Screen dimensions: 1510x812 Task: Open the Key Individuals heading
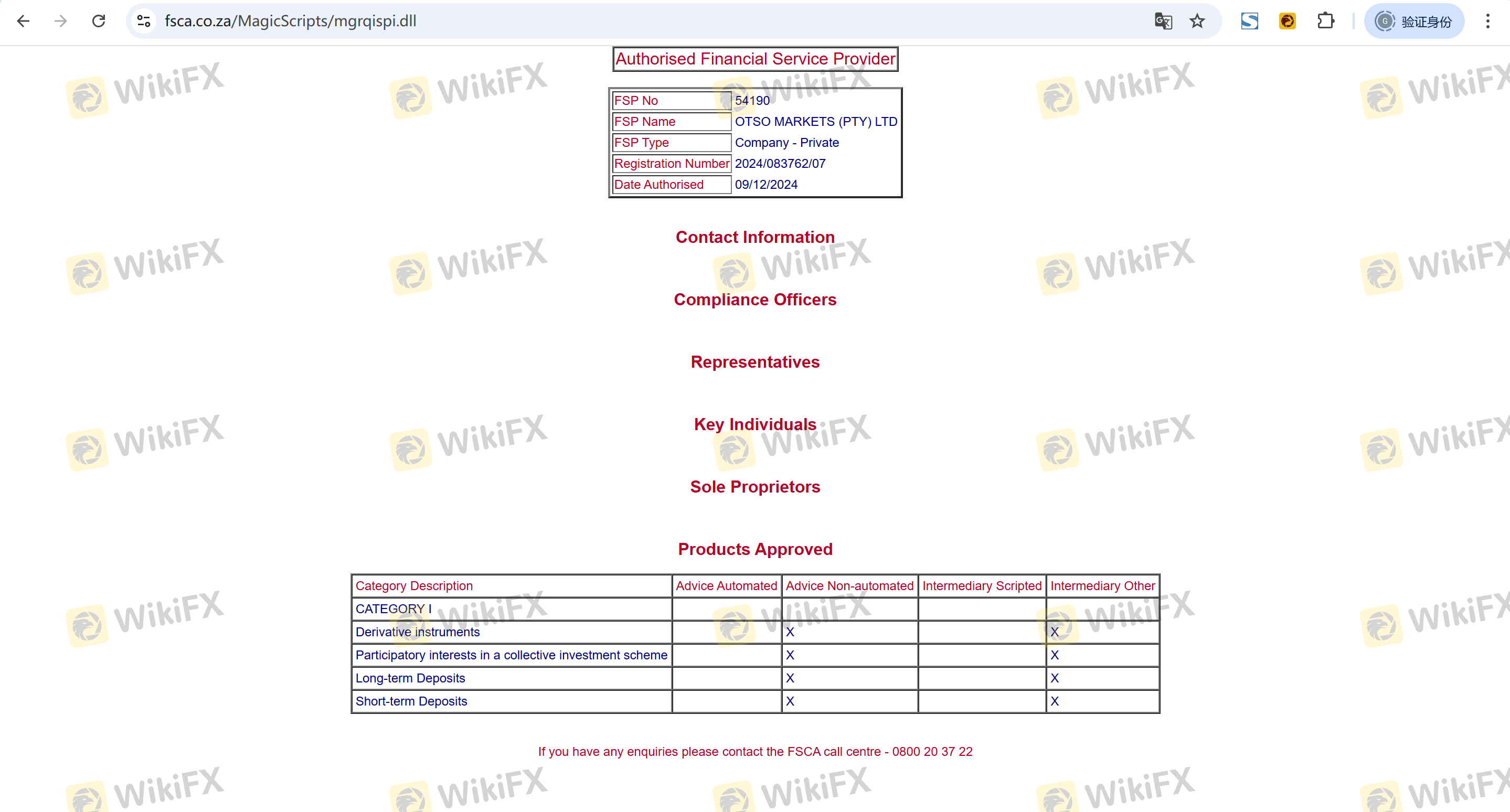click(755, 424)
